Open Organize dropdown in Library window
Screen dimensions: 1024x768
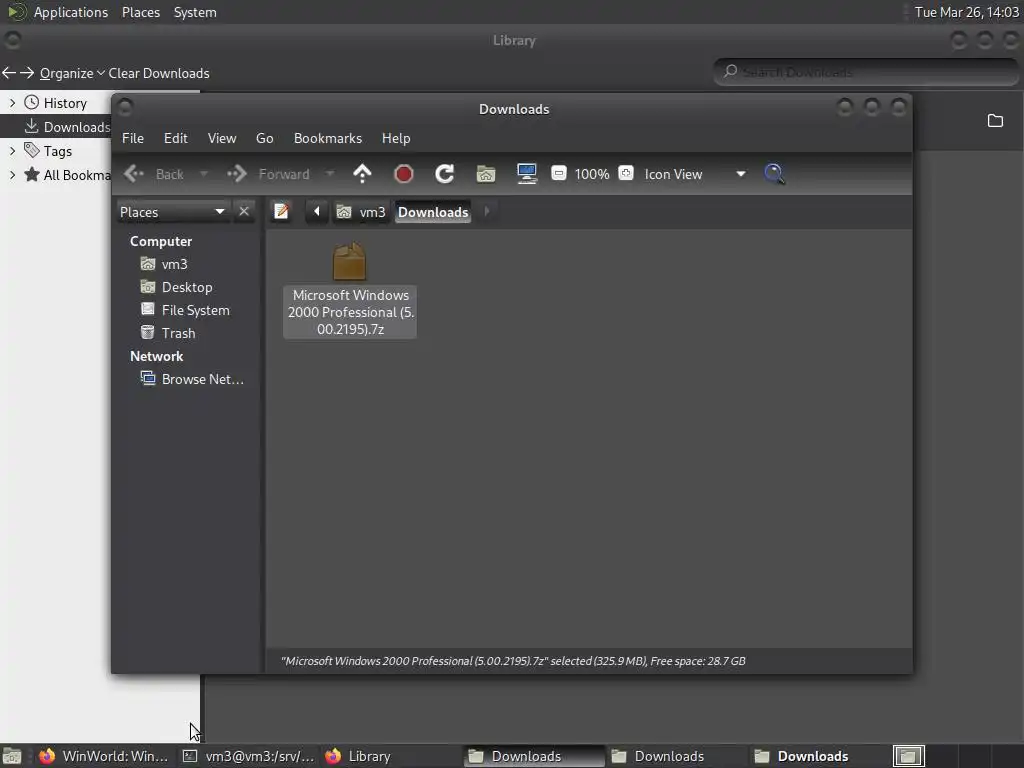tap(72, 73)
